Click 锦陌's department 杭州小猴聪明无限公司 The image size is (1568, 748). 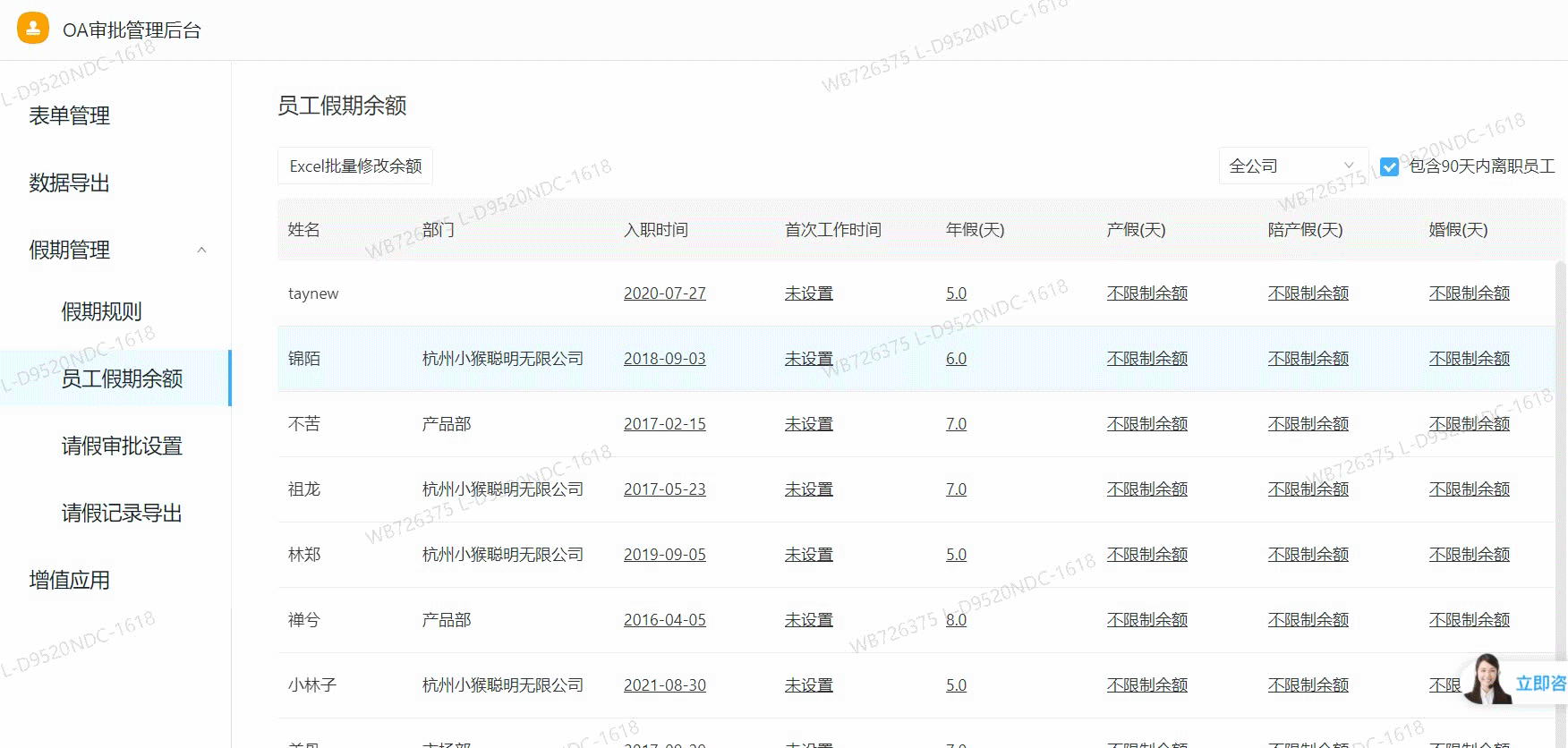[x=503, y=359]
